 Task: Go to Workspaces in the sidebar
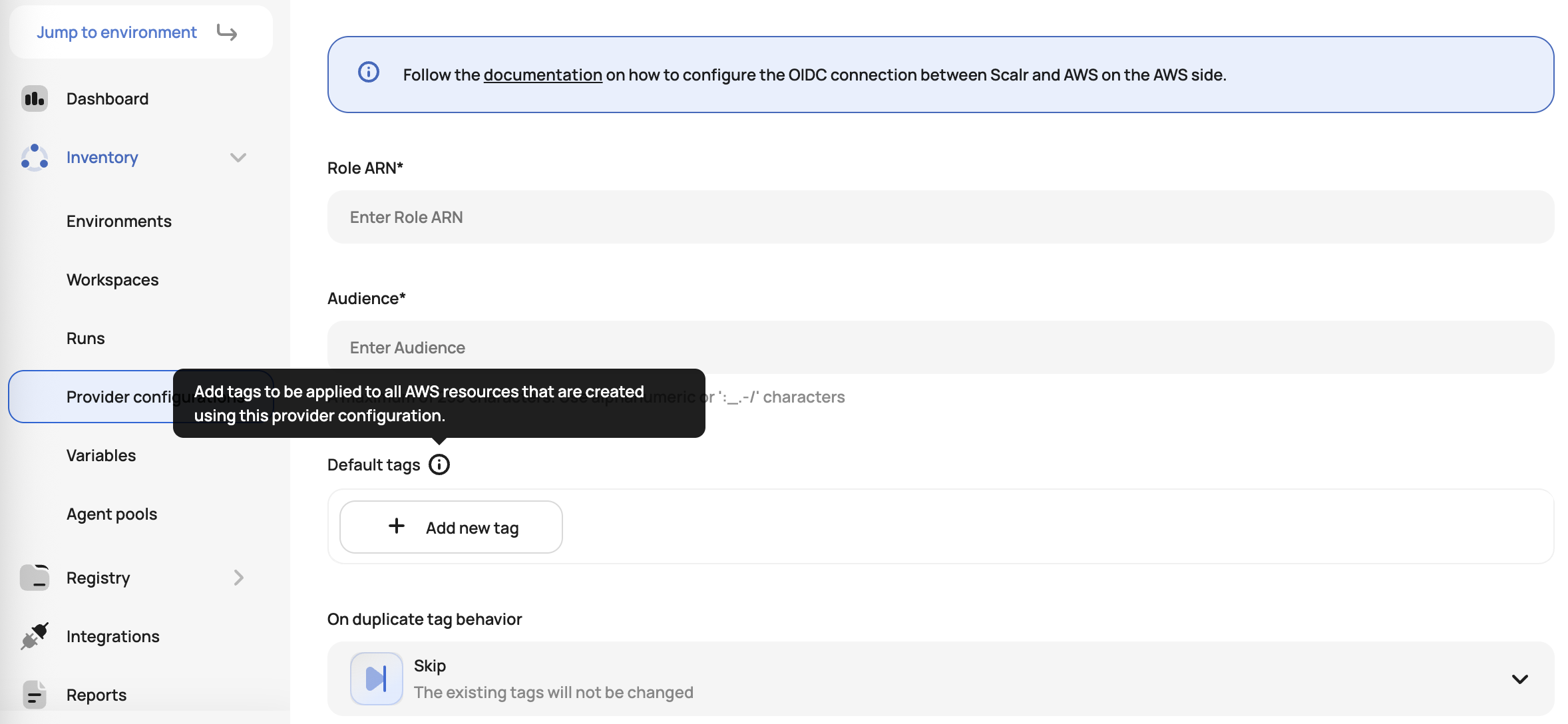point(112,279)
